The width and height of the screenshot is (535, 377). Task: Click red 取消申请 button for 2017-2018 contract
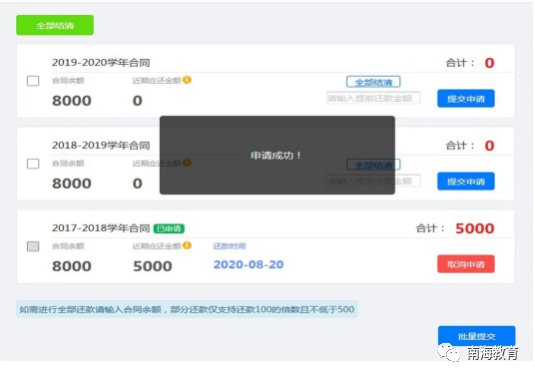point(466,264)
